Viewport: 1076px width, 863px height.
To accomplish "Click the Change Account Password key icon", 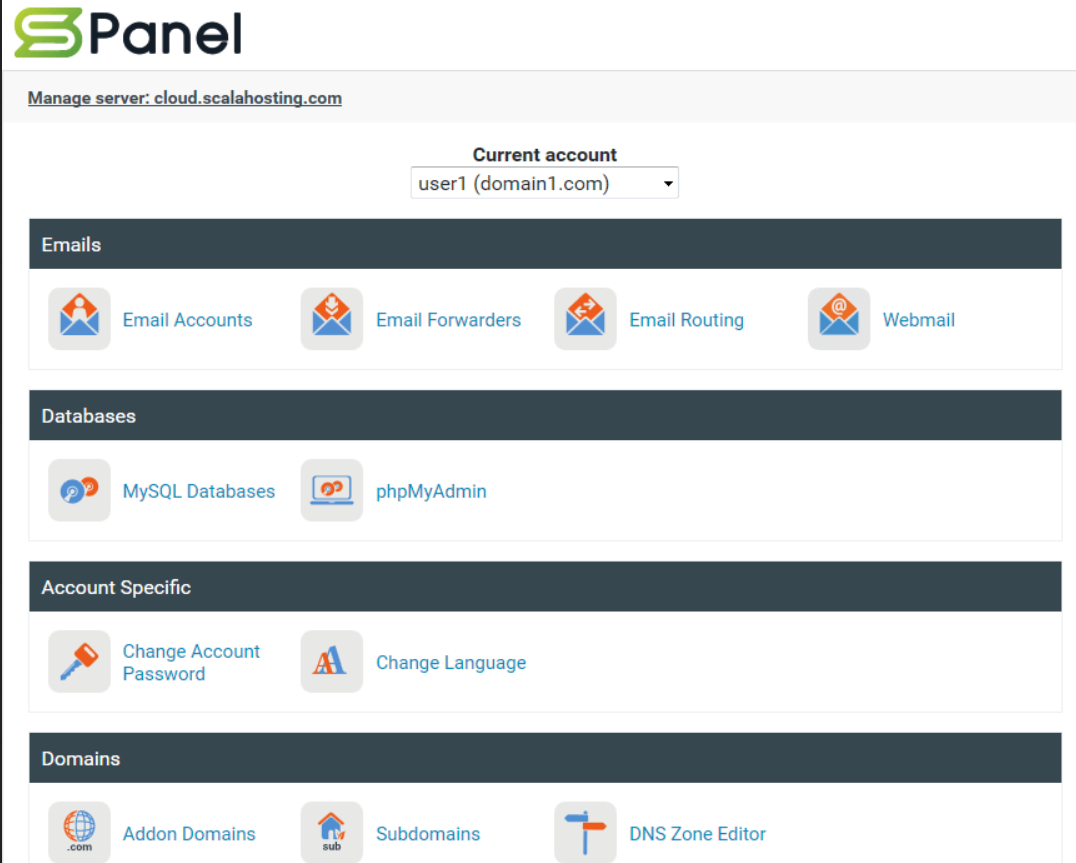I will click(79, 662).
